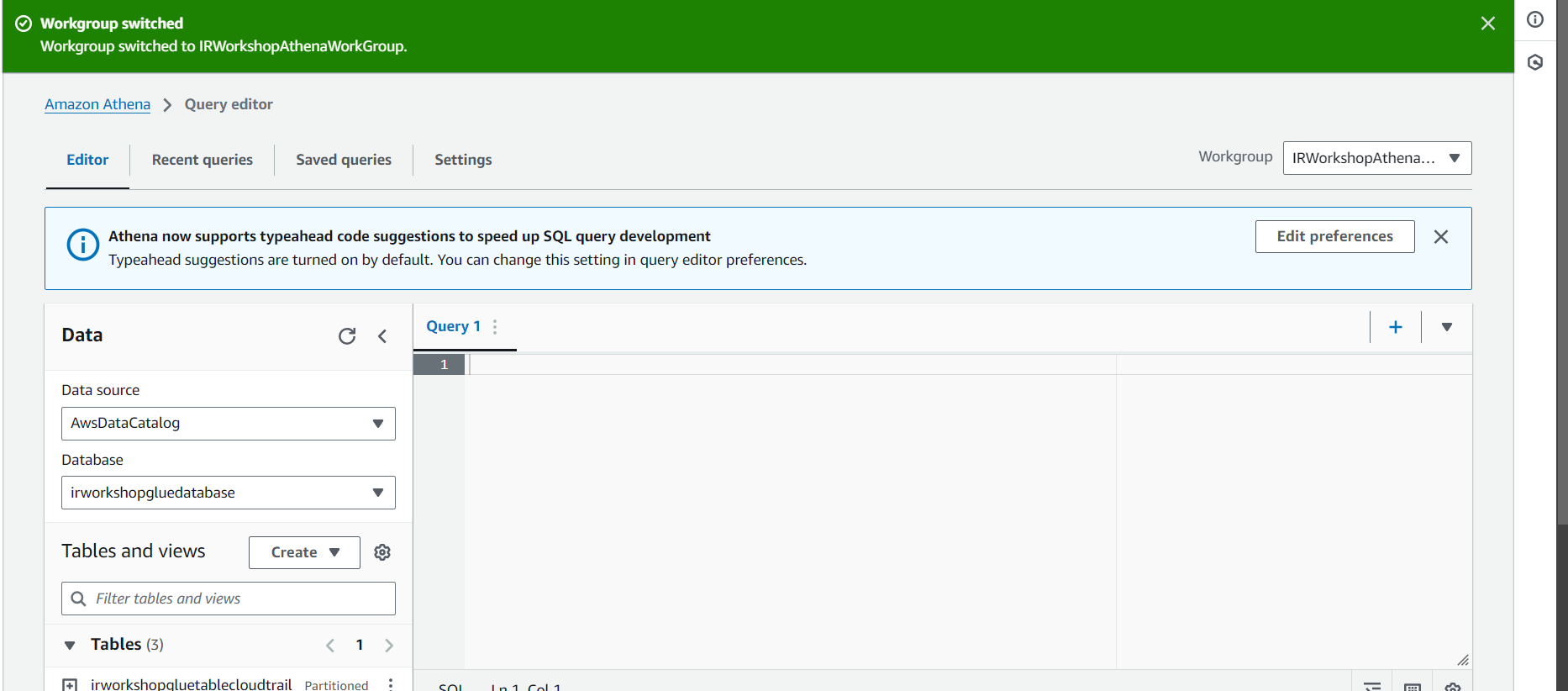Open the hexagon settings icon in right rail
This screenshot has height=691, width=1568.
click(1535, 62)
